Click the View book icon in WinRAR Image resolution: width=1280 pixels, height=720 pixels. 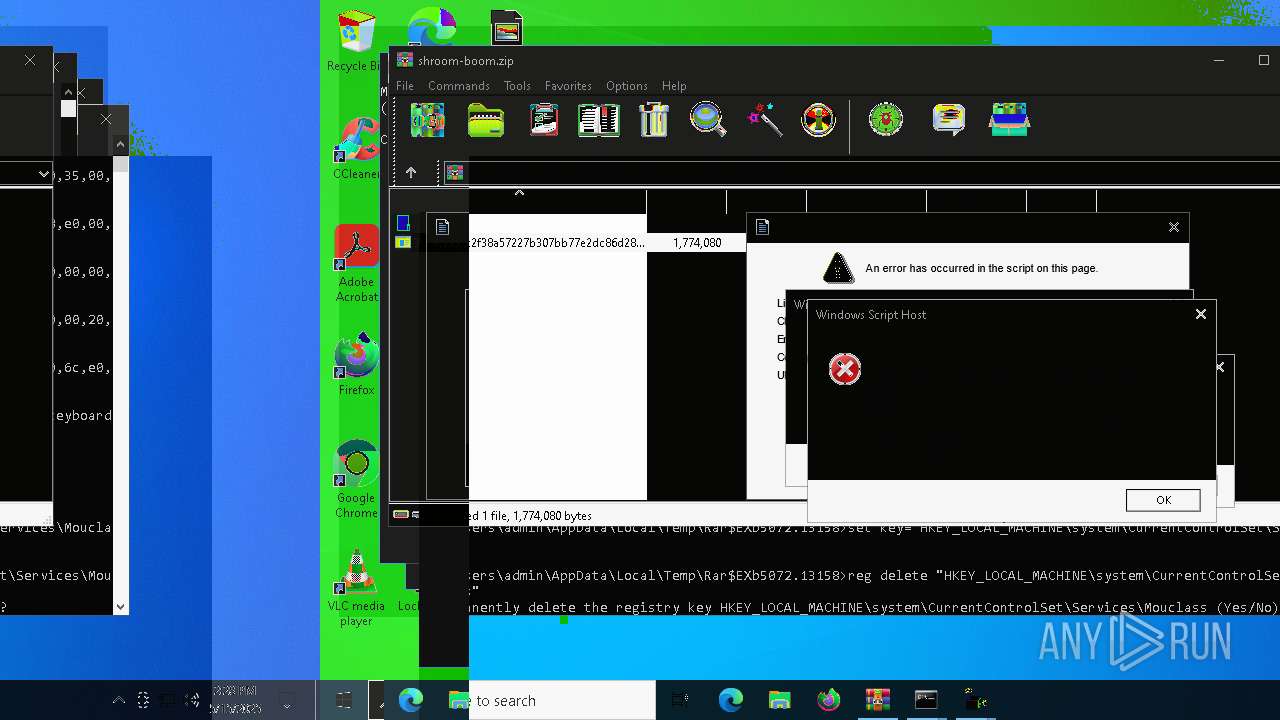(x=599, y=120)
